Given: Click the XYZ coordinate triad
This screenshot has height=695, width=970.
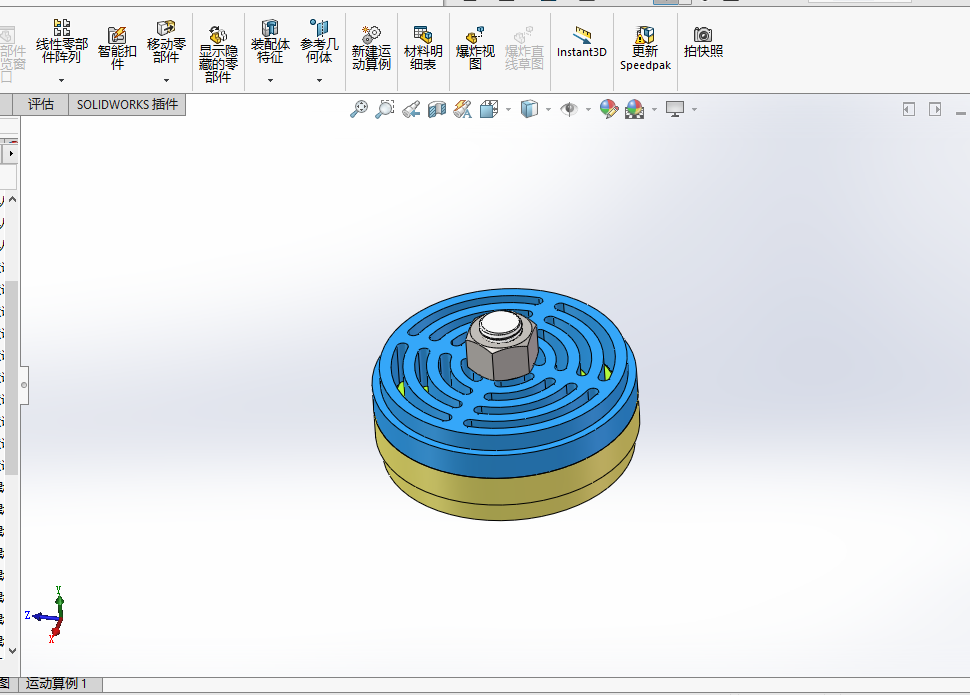Looking at the screenshot, I should 46,615.
